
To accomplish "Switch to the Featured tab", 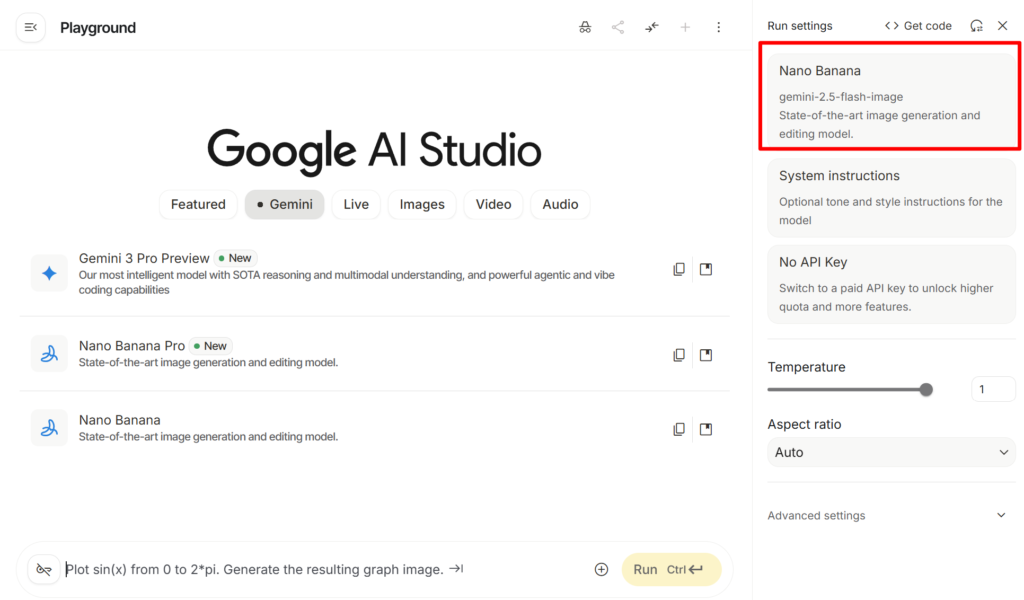I will [198, 204].
